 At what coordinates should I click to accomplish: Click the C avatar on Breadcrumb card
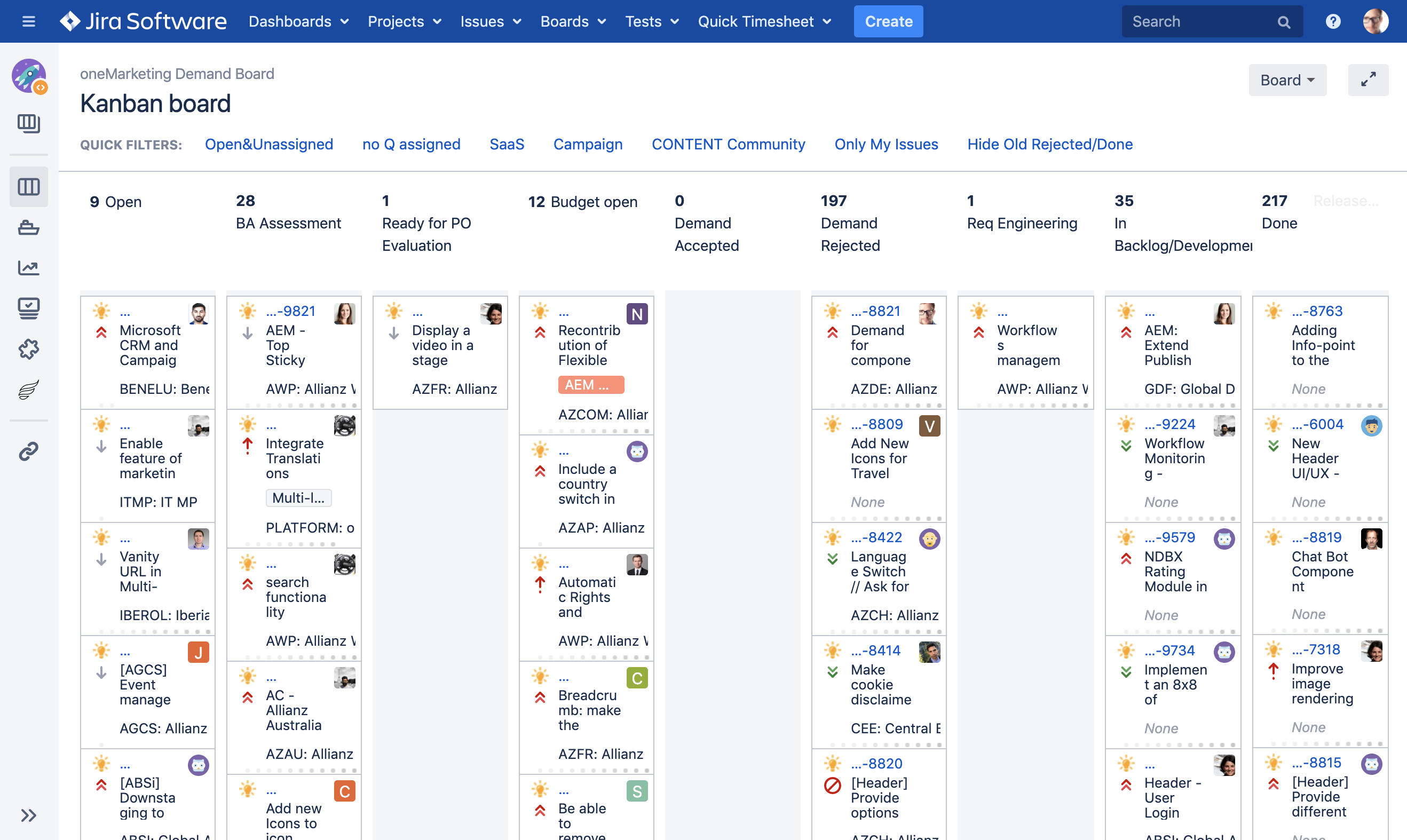(x=637, y=678)
